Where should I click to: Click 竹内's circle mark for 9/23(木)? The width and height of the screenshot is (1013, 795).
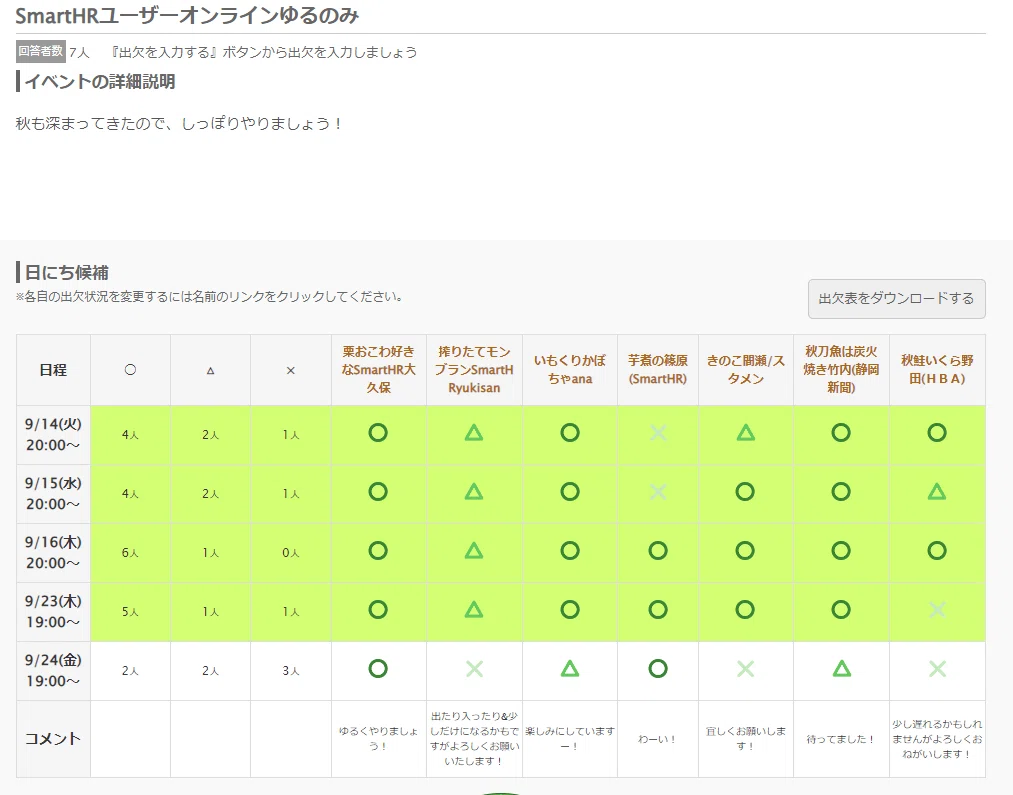pyautogui.click(x=841, y=610)
